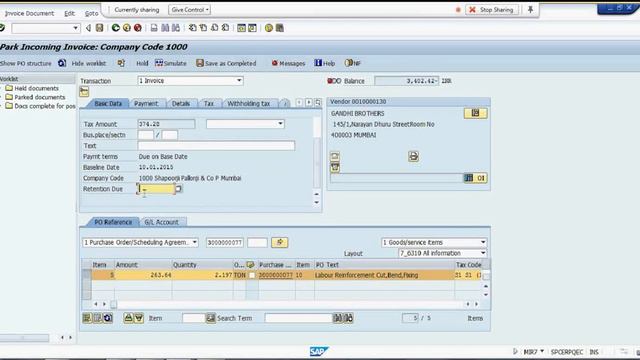Viewport: 640px width, 360px height.
Task: Click the Hide worklist button
Action: (89, 63)
